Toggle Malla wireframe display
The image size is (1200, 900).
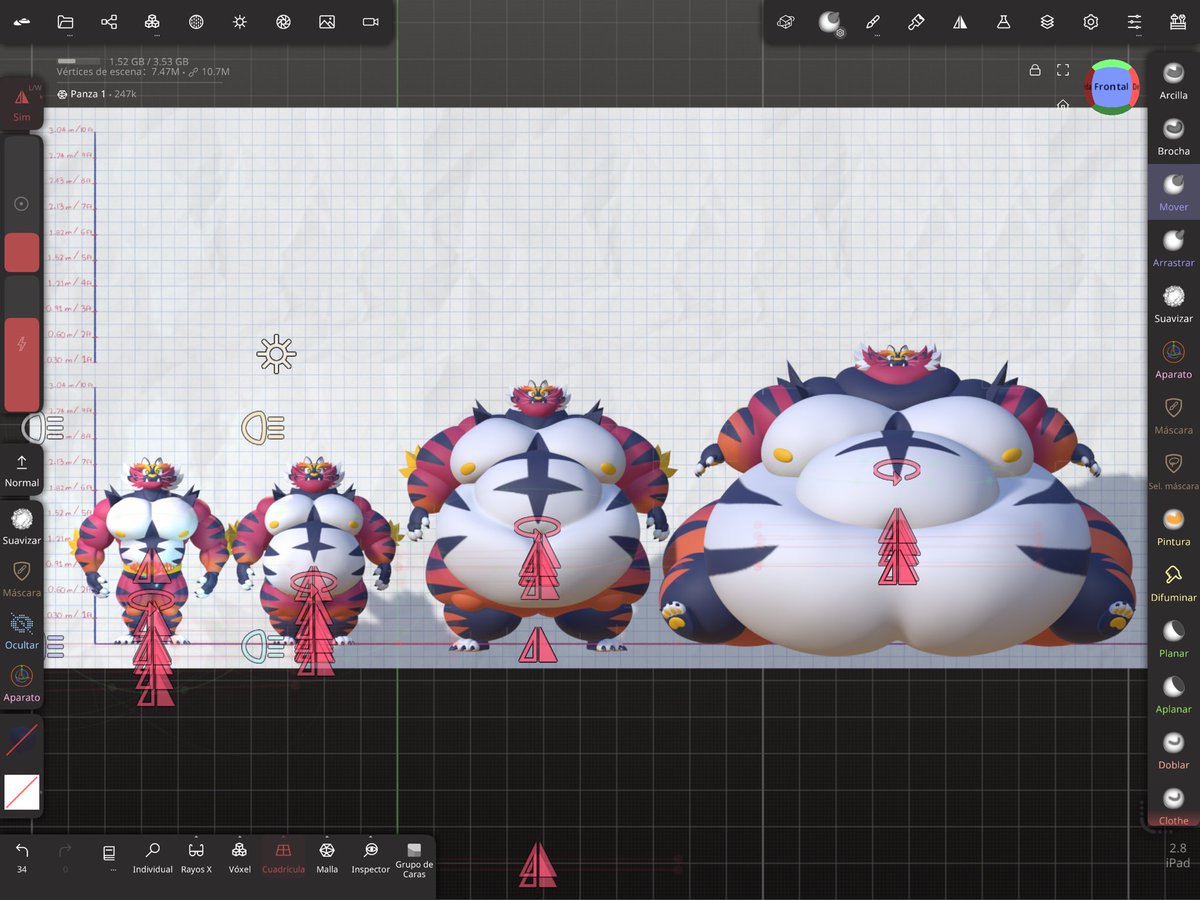point(327,857)
